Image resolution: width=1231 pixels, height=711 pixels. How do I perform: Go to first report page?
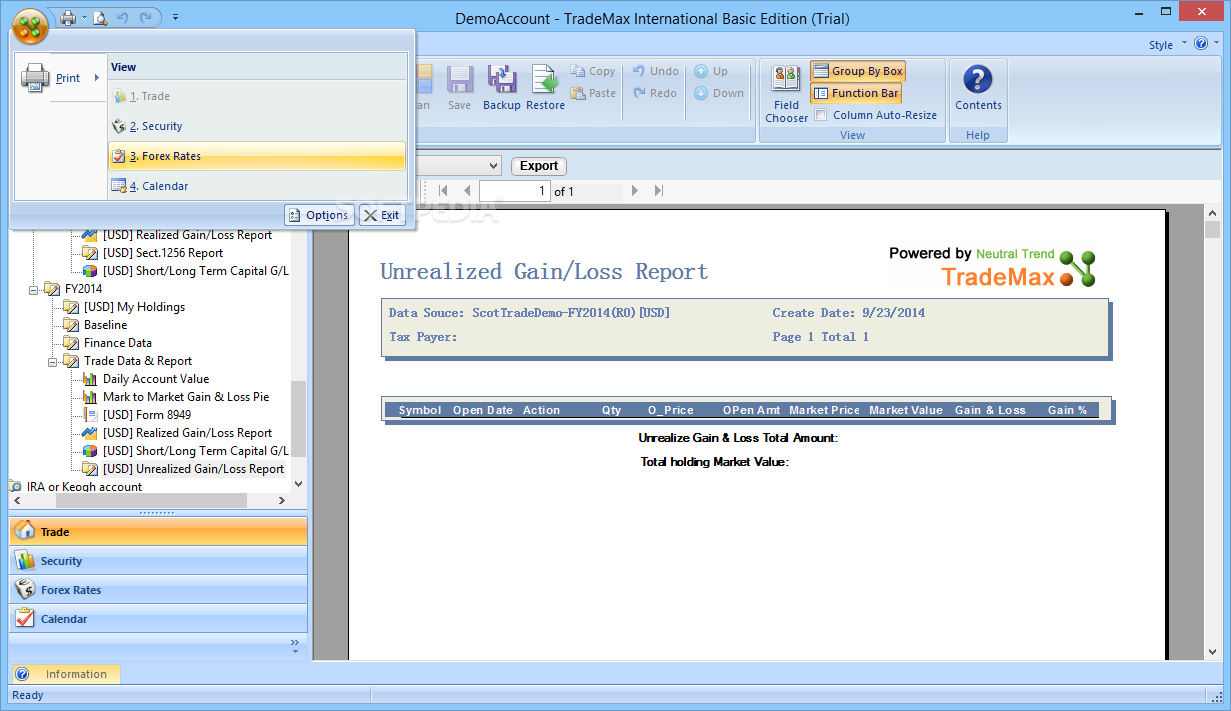click(x=443, y=190)
